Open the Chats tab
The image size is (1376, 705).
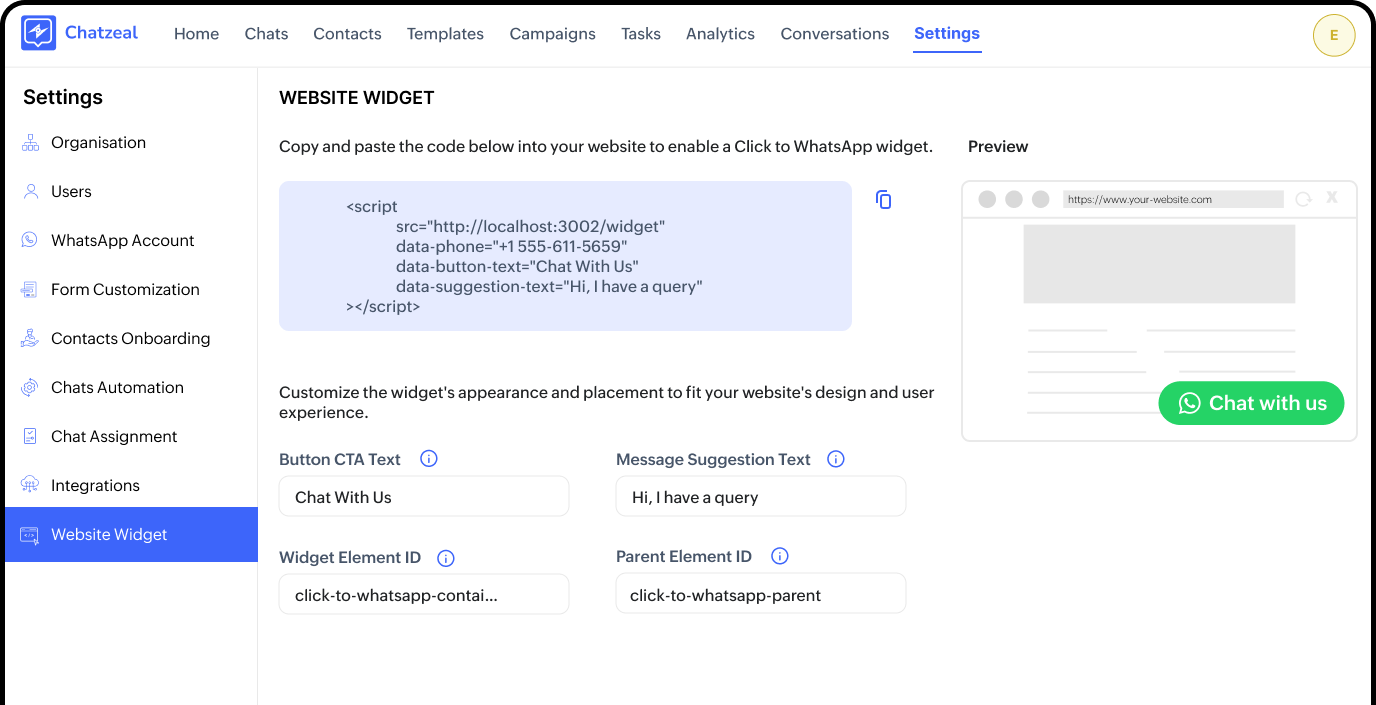click(266, 34)
